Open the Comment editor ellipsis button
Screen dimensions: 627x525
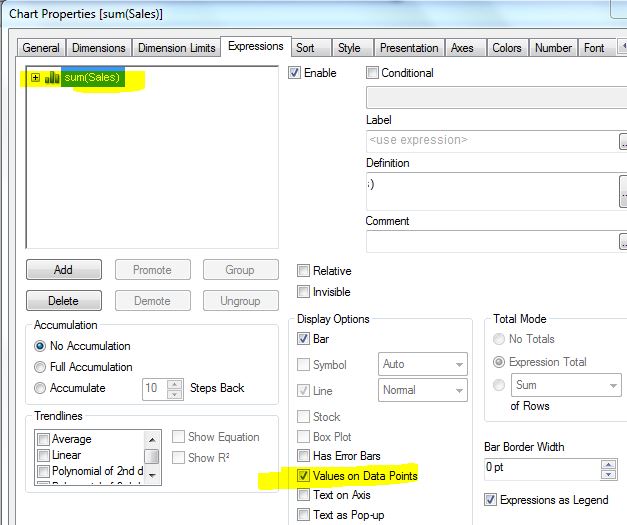pos(623,242)
